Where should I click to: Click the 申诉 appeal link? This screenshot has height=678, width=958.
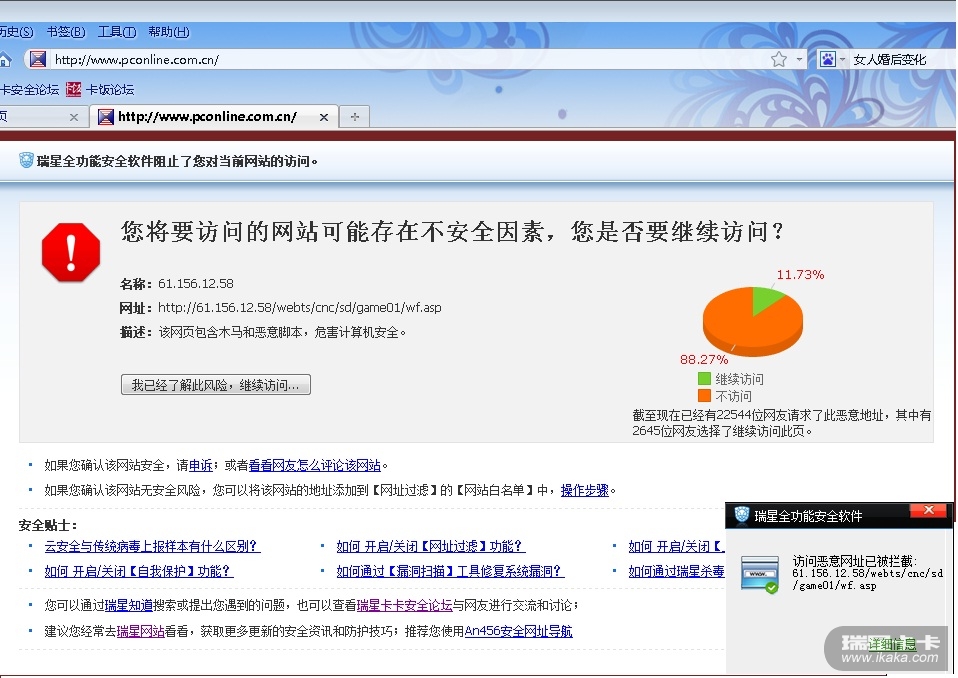click(200, 465)
